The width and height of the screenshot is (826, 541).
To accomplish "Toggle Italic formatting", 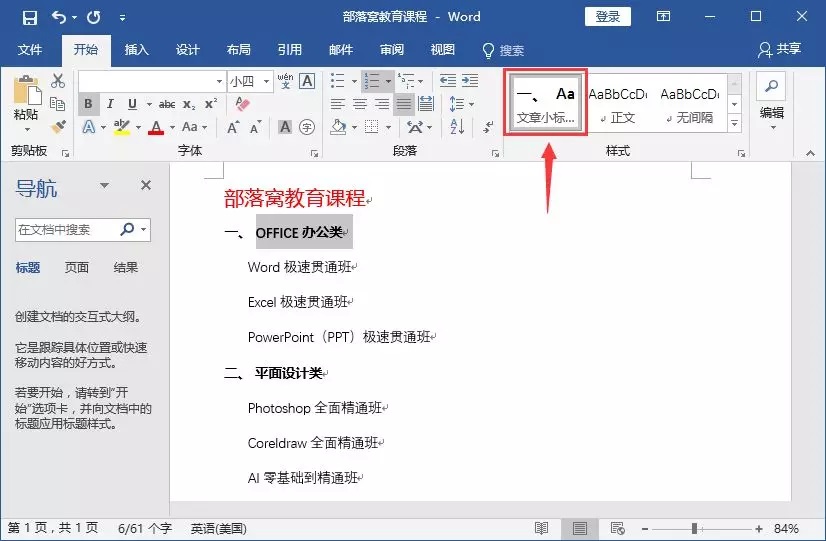I will (110, 104).
